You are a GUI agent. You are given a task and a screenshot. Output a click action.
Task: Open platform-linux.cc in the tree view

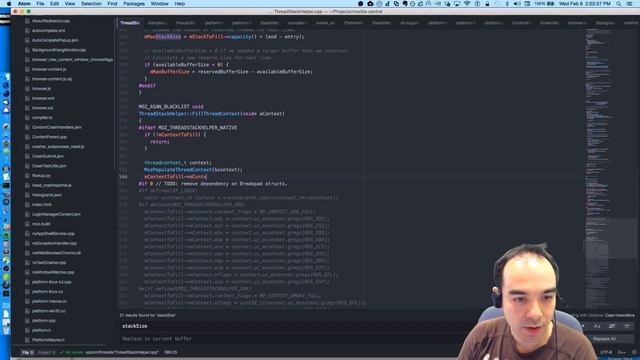pos(47,292)
